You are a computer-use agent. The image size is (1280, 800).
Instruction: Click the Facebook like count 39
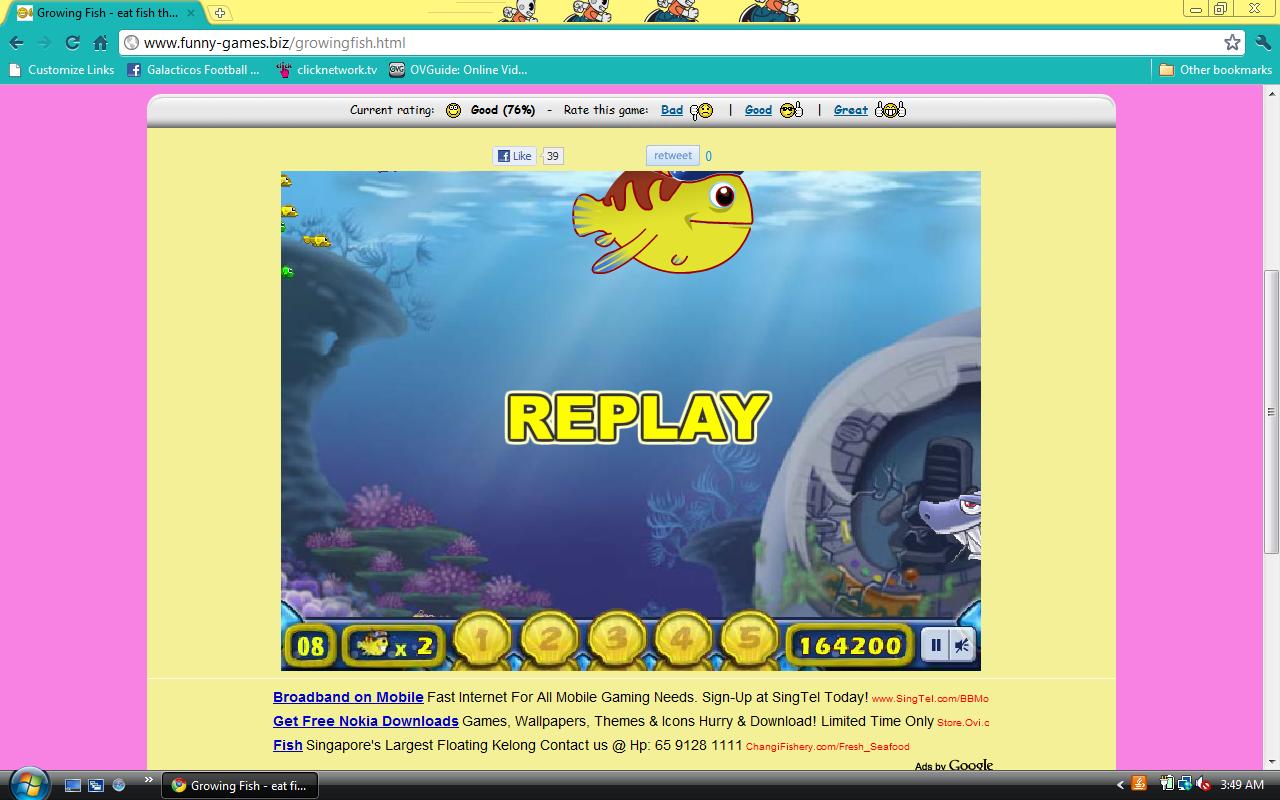(553, 156)
